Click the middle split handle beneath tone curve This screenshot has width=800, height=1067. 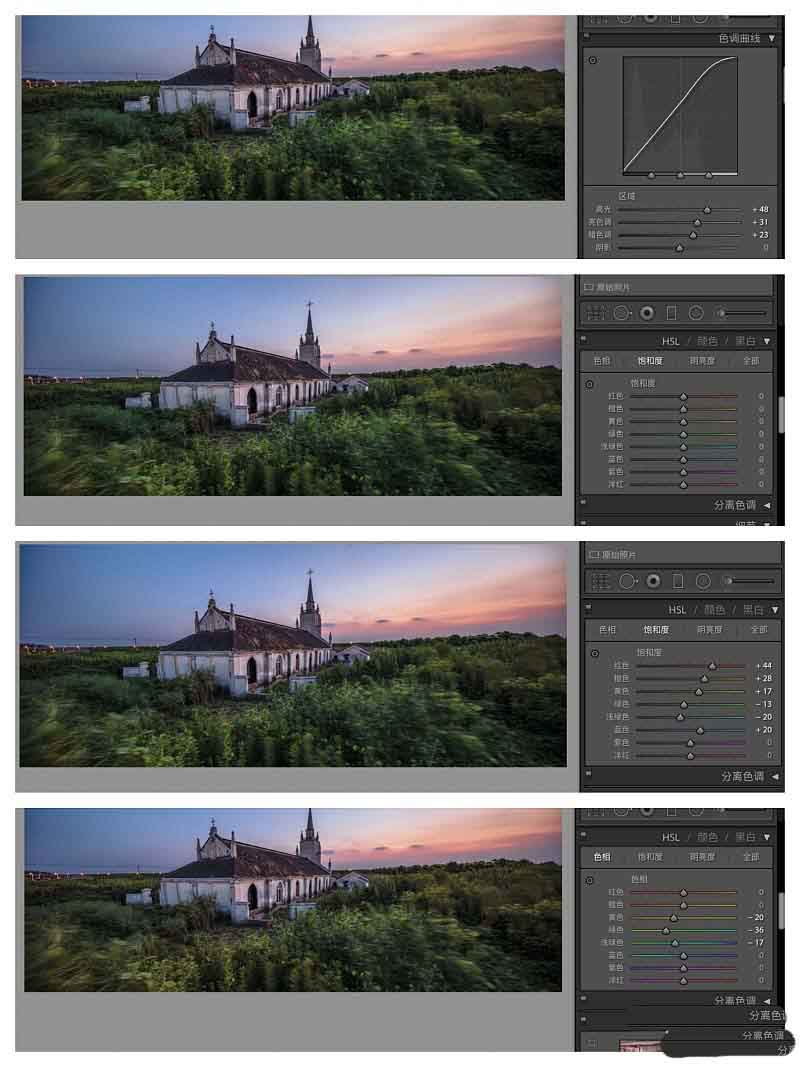point(680,175)
